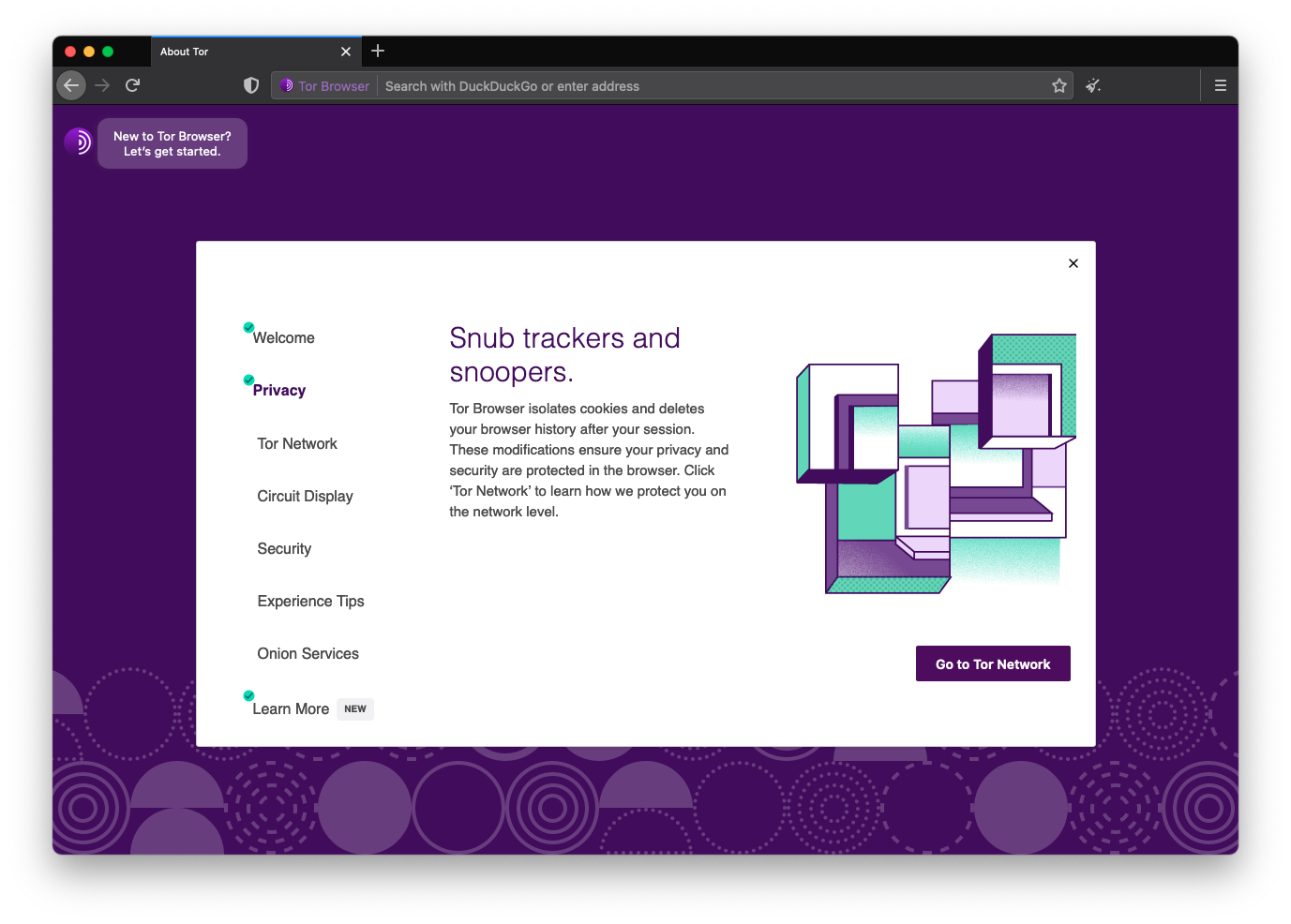Click the forward navigation arrow
Viewport: 1291px width, 924px height.
[102, 85]
